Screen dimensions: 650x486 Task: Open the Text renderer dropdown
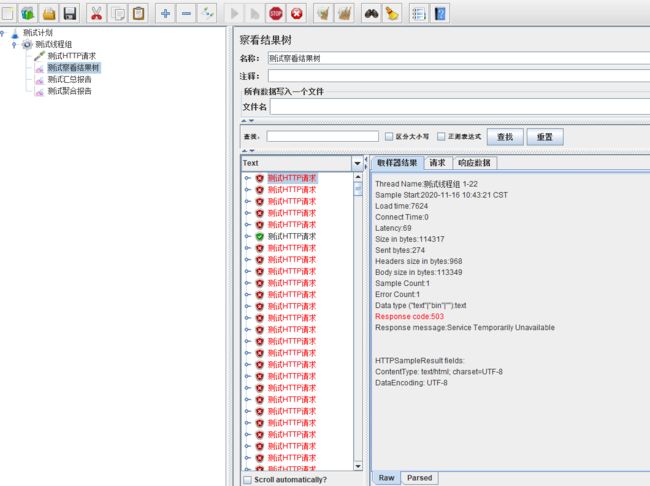tap(357, 163)
